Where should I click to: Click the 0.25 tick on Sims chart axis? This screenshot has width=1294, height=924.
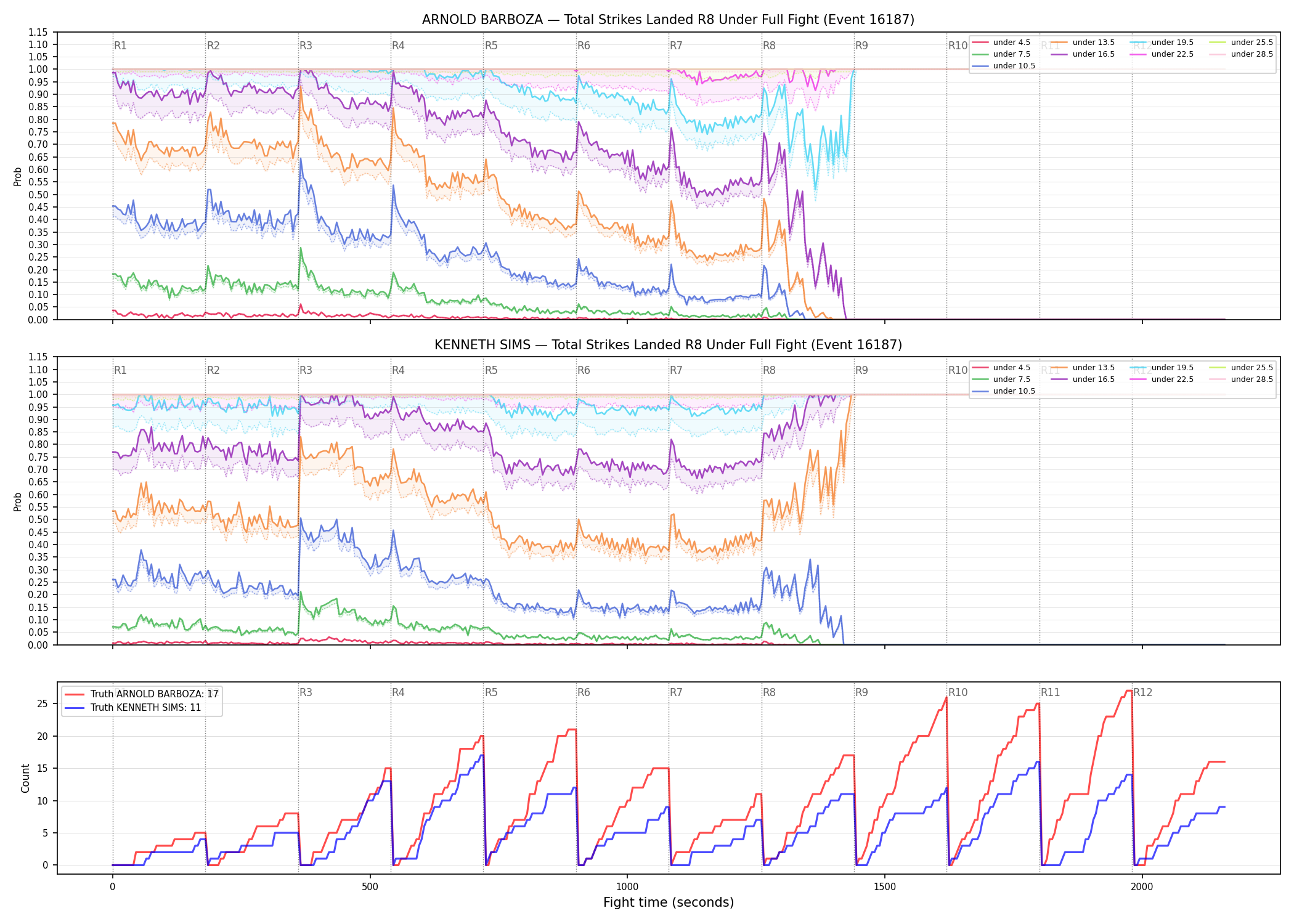point(38,582)
